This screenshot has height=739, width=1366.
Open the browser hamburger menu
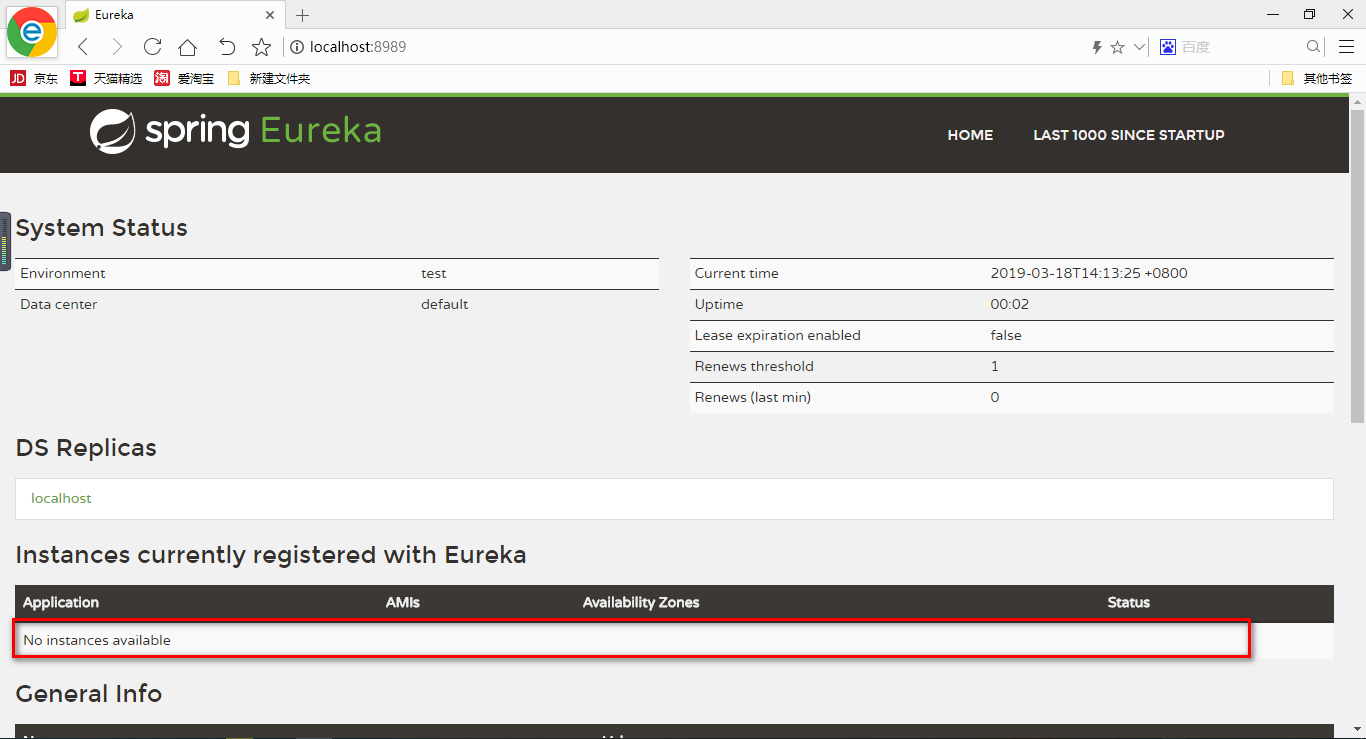click(x=1346, y=47)
